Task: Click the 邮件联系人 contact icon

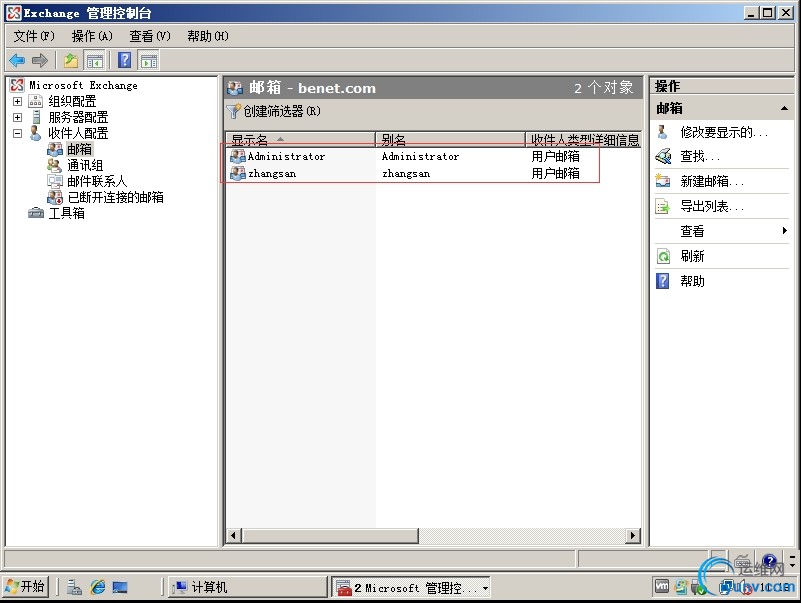Action: [55, 181]
